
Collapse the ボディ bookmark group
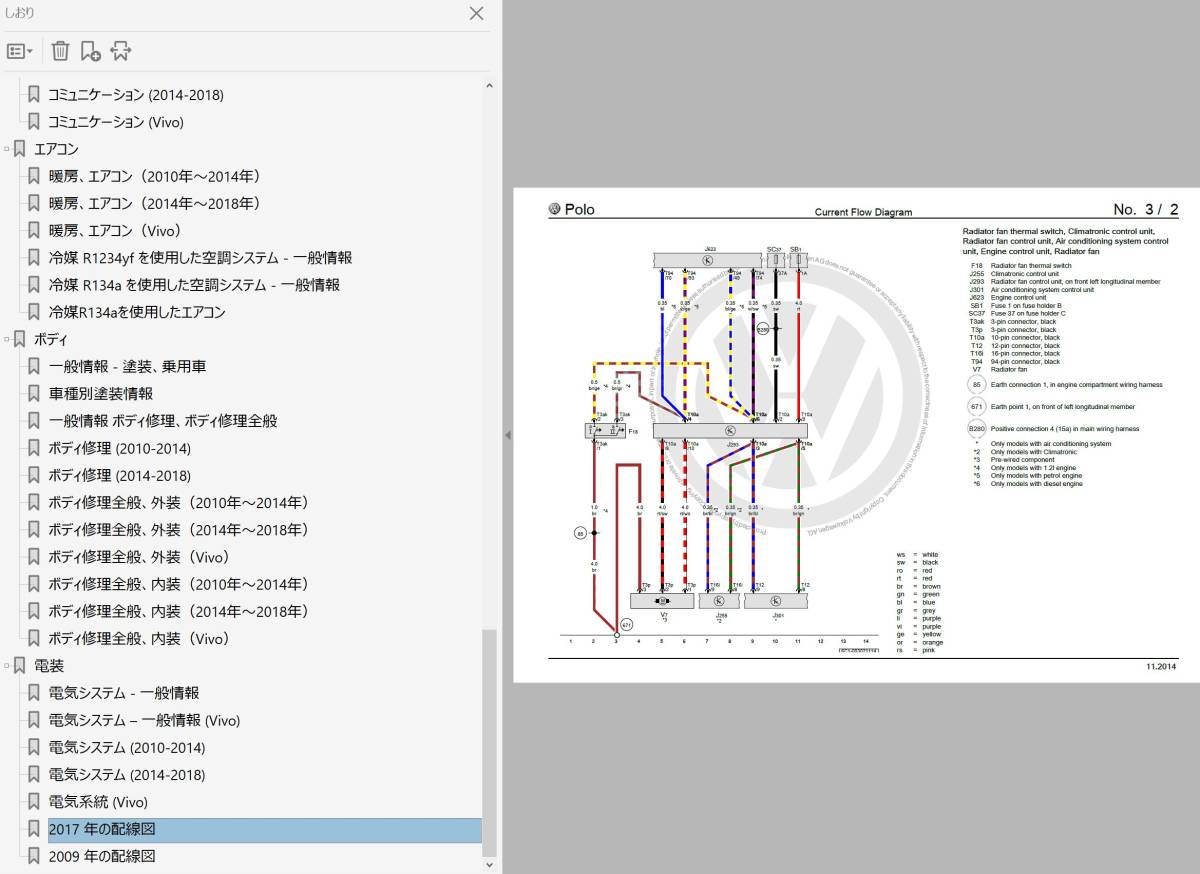tap(7, 339)
